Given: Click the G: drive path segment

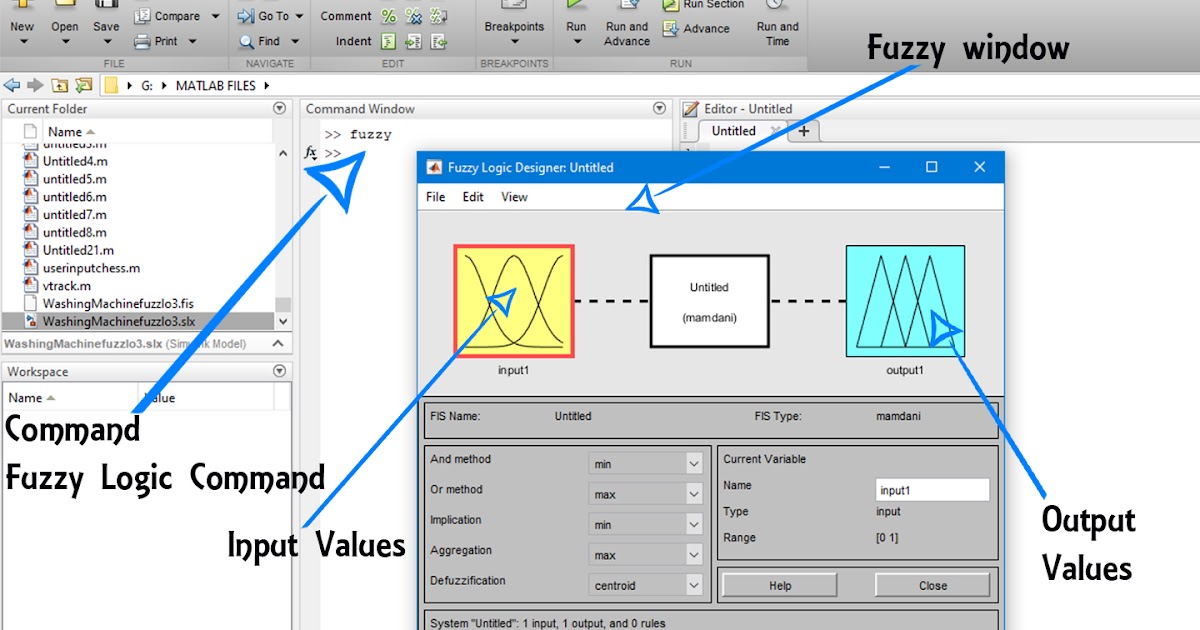Looking at the screenshot, I should coord(147,86).
